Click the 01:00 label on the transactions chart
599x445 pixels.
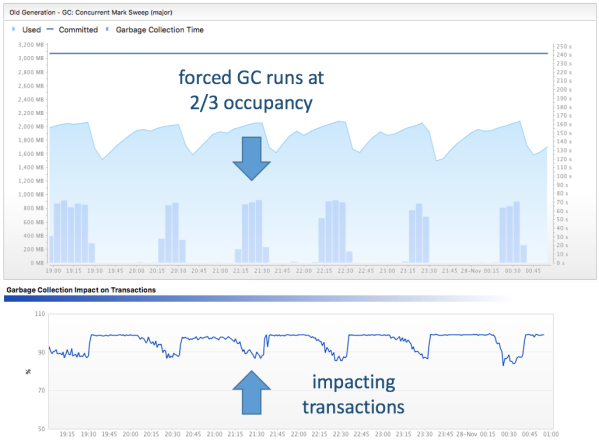tap(551, 434)
